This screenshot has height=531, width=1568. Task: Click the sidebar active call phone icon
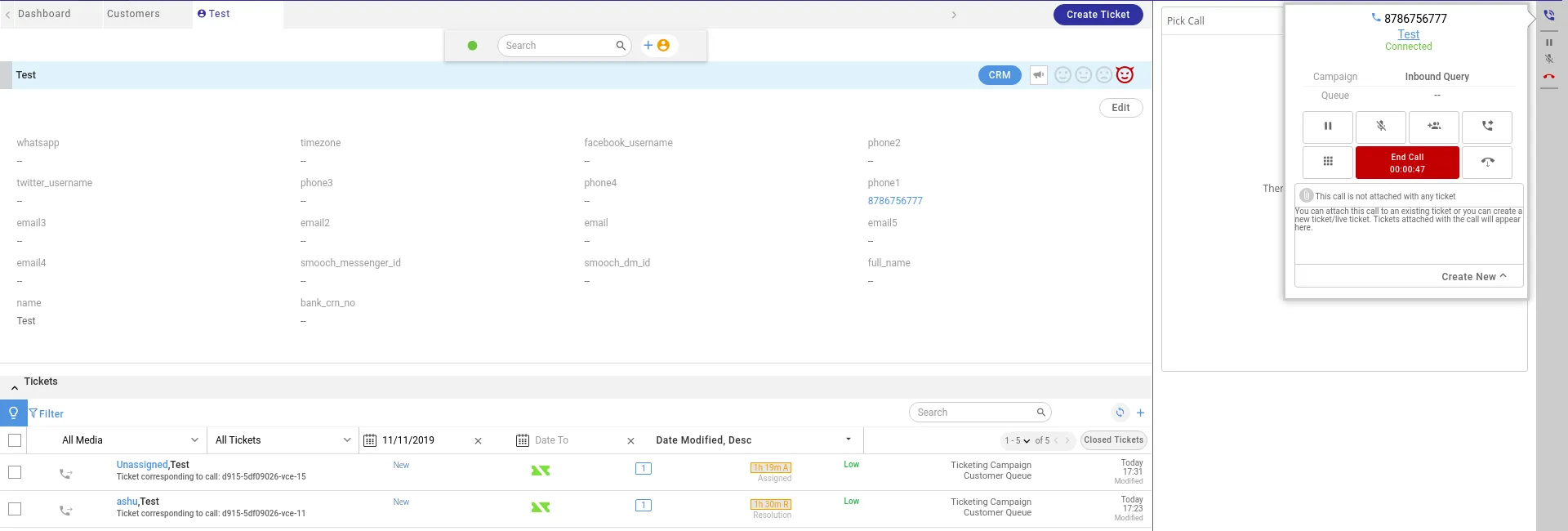coord(1549,15)
